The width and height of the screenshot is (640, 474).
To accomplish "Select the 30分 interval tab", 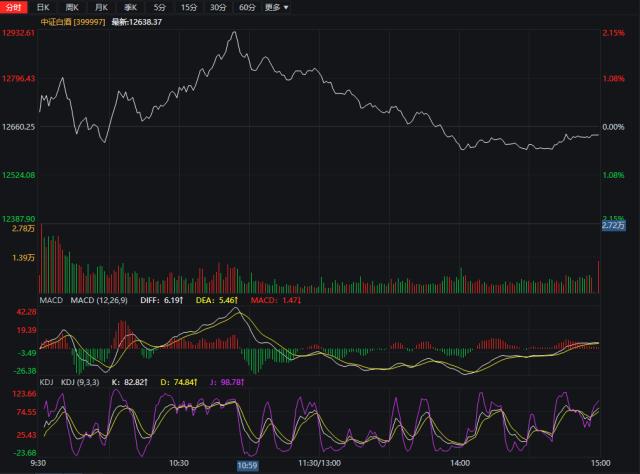I will [x=218, y=7].
